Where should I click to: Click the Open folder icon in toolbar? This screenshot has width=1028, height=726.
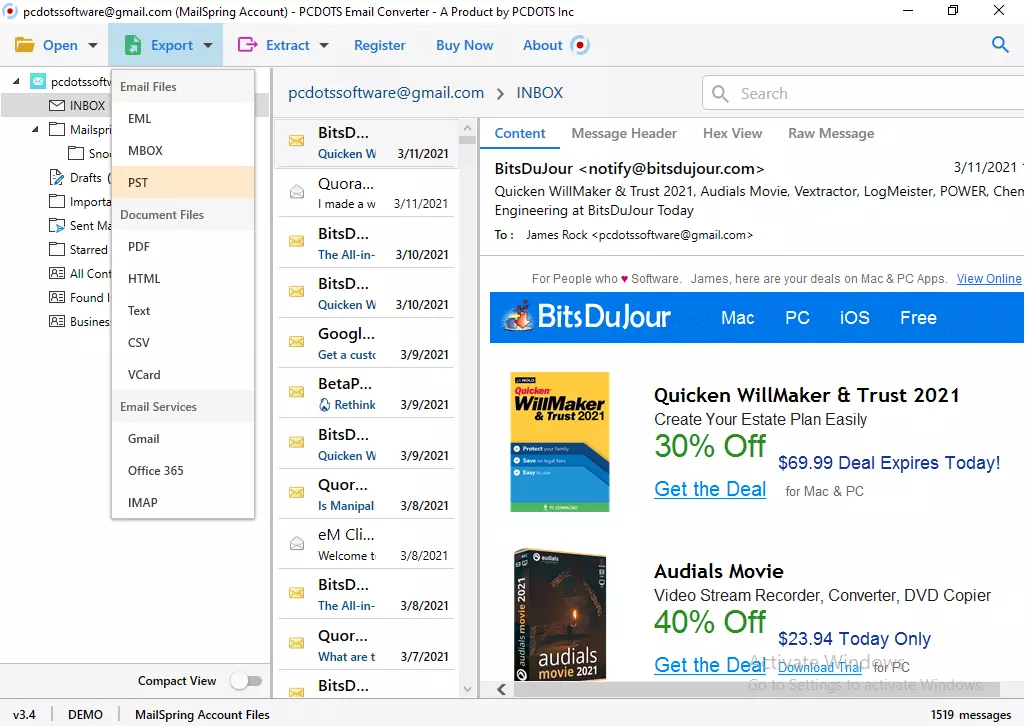tap(25, 45)
